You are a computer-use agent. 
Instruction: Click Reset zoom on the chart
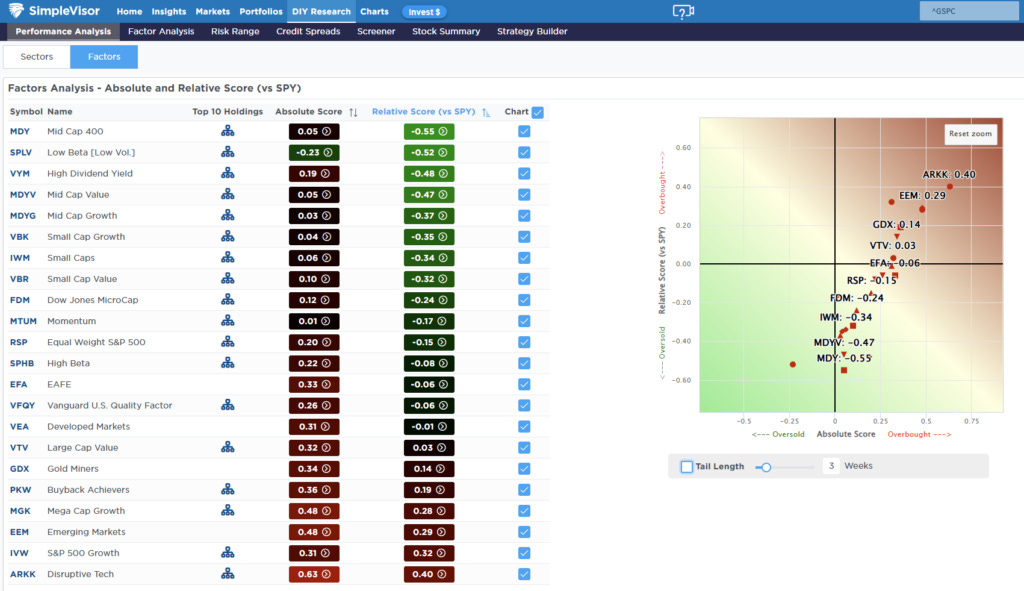tap(970, 133)
